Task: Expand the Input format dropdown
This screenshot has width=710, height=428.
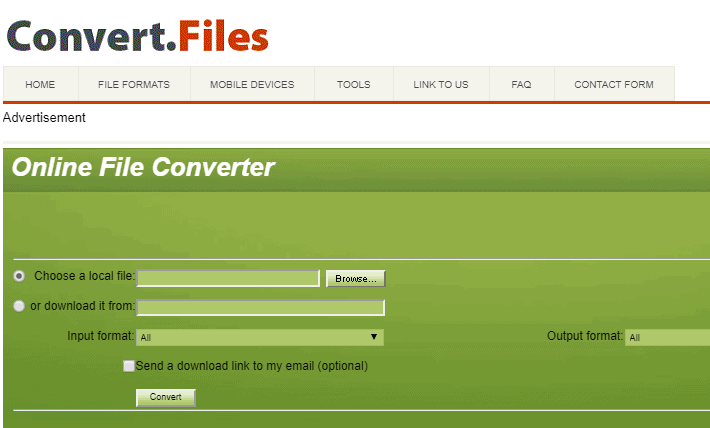Action: (260, 337)
